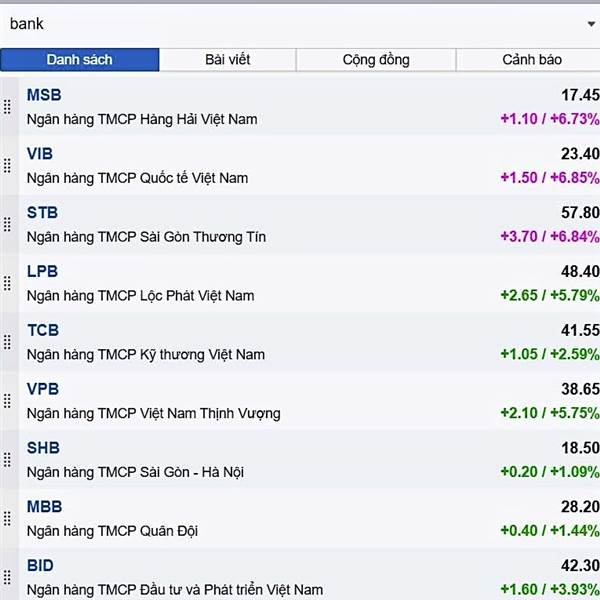Open the VPB ticker symbol
The image size is (600, 600).
[x=43, y=389]
